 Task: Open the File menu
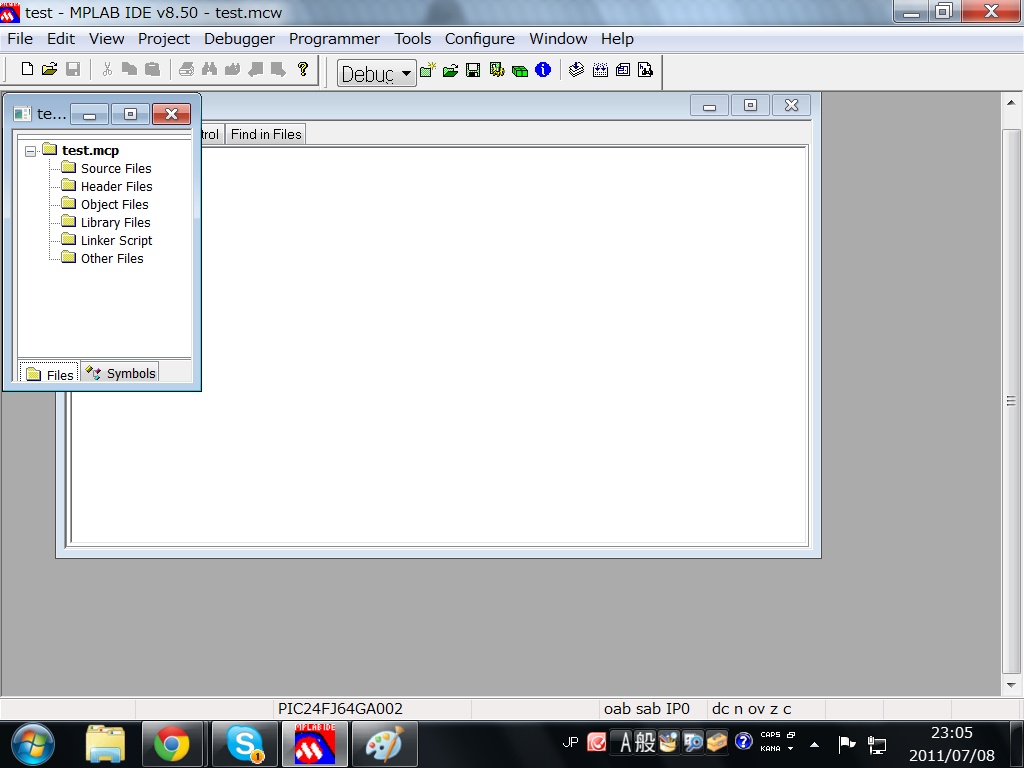pyautogui.click(x=20, y=39)
